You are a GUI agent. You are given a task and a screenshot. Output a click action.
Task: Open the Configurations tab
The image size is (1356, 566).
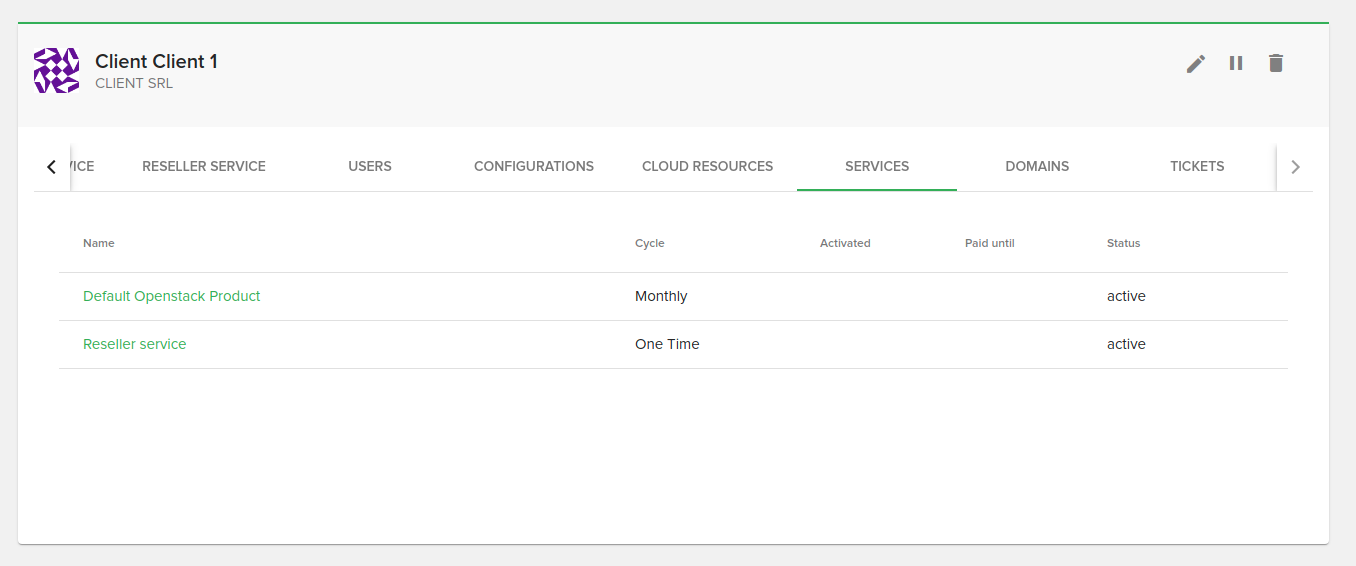tap(534, 166)
